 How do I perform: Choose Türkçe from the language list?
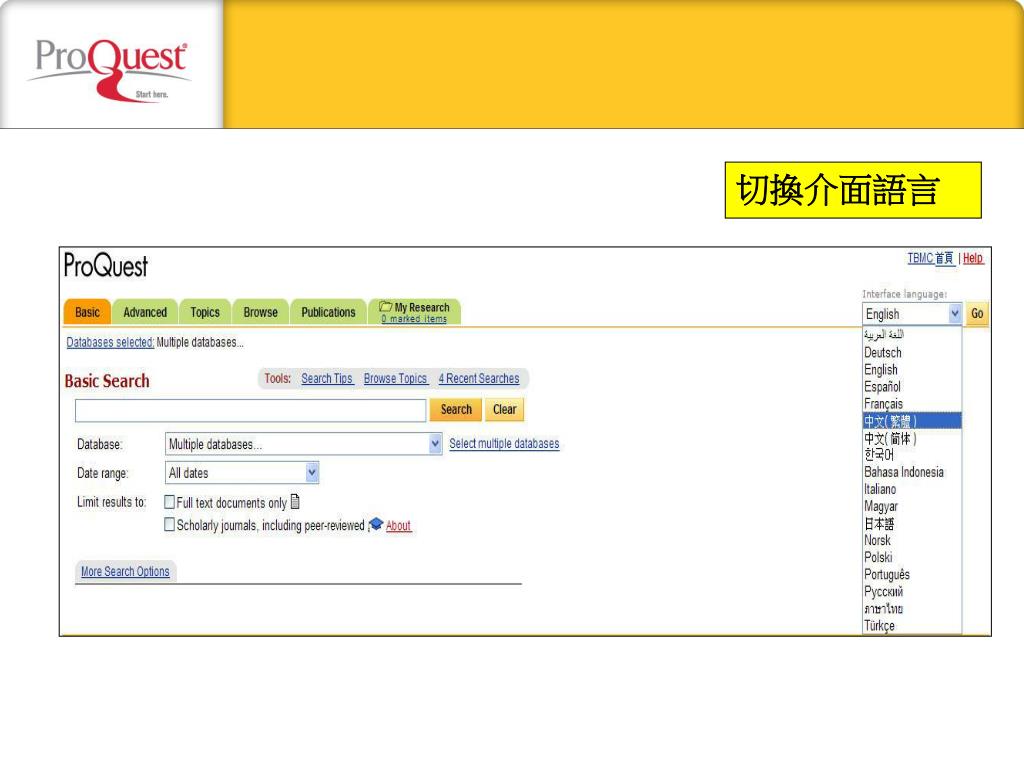tap(912, 626)
